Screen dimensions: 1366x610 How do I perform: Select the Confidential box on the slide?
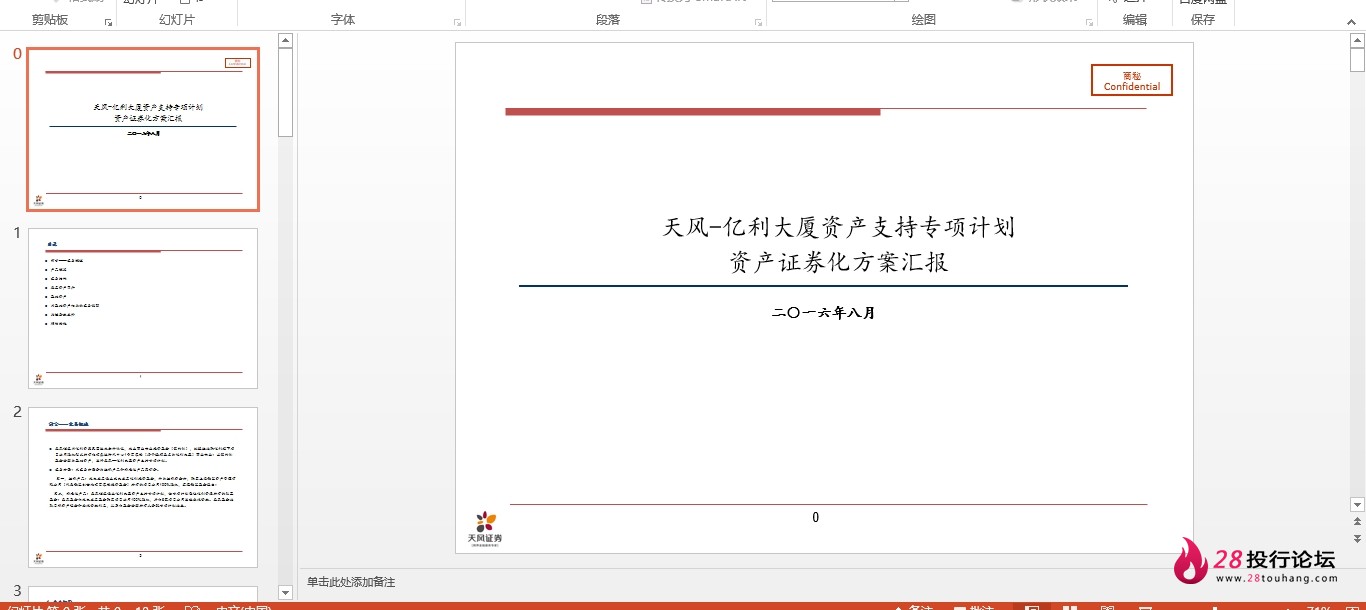1132,80
